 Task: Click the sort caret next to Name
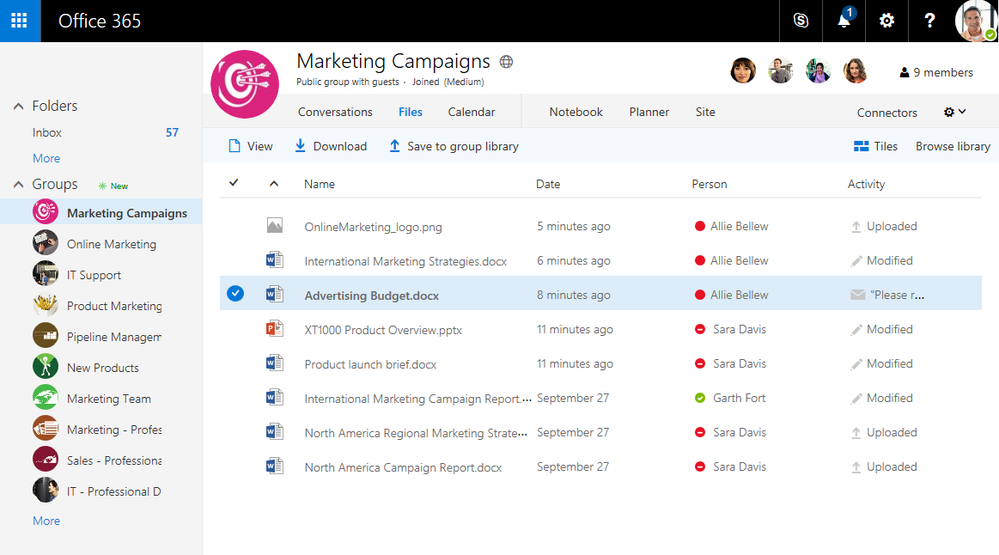click(274, 184)
